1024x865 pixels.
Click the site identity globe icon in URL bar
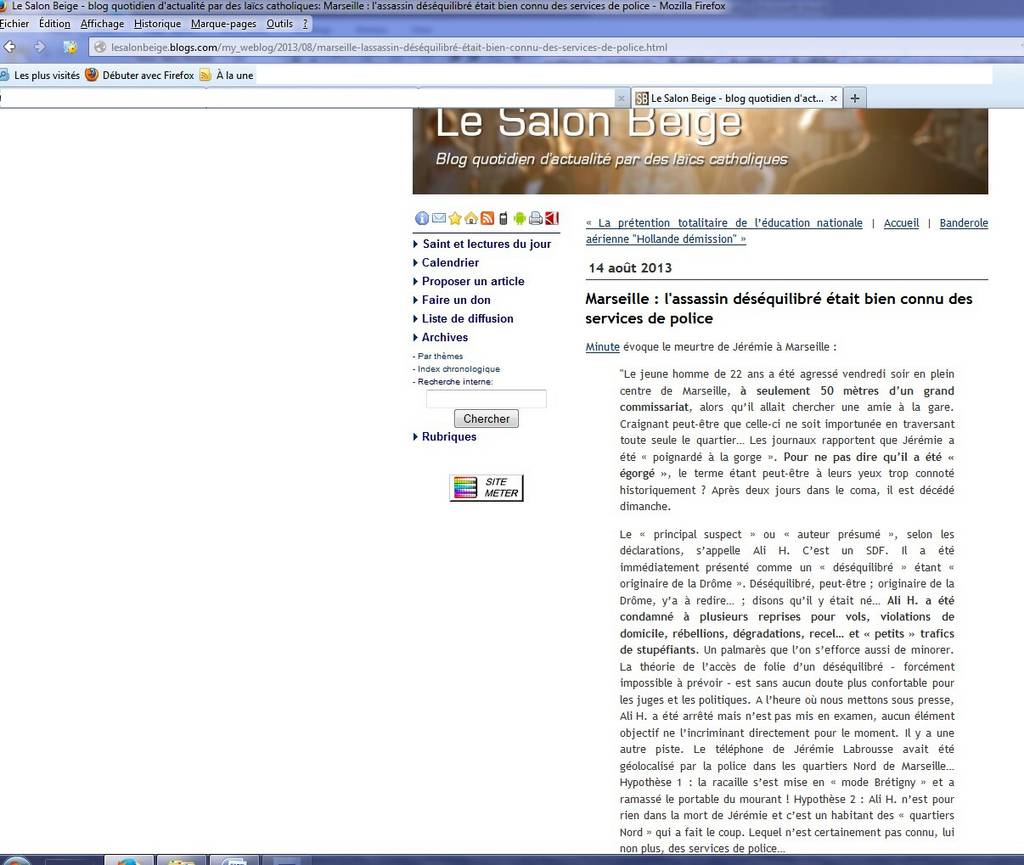[100, 47]
